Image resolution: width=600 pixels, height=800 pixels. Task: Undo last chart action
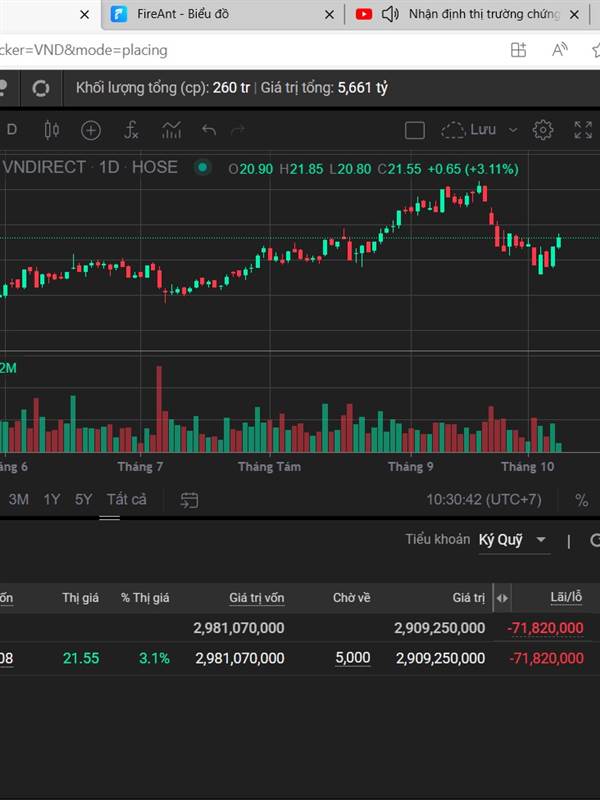[x=209, y=130]
